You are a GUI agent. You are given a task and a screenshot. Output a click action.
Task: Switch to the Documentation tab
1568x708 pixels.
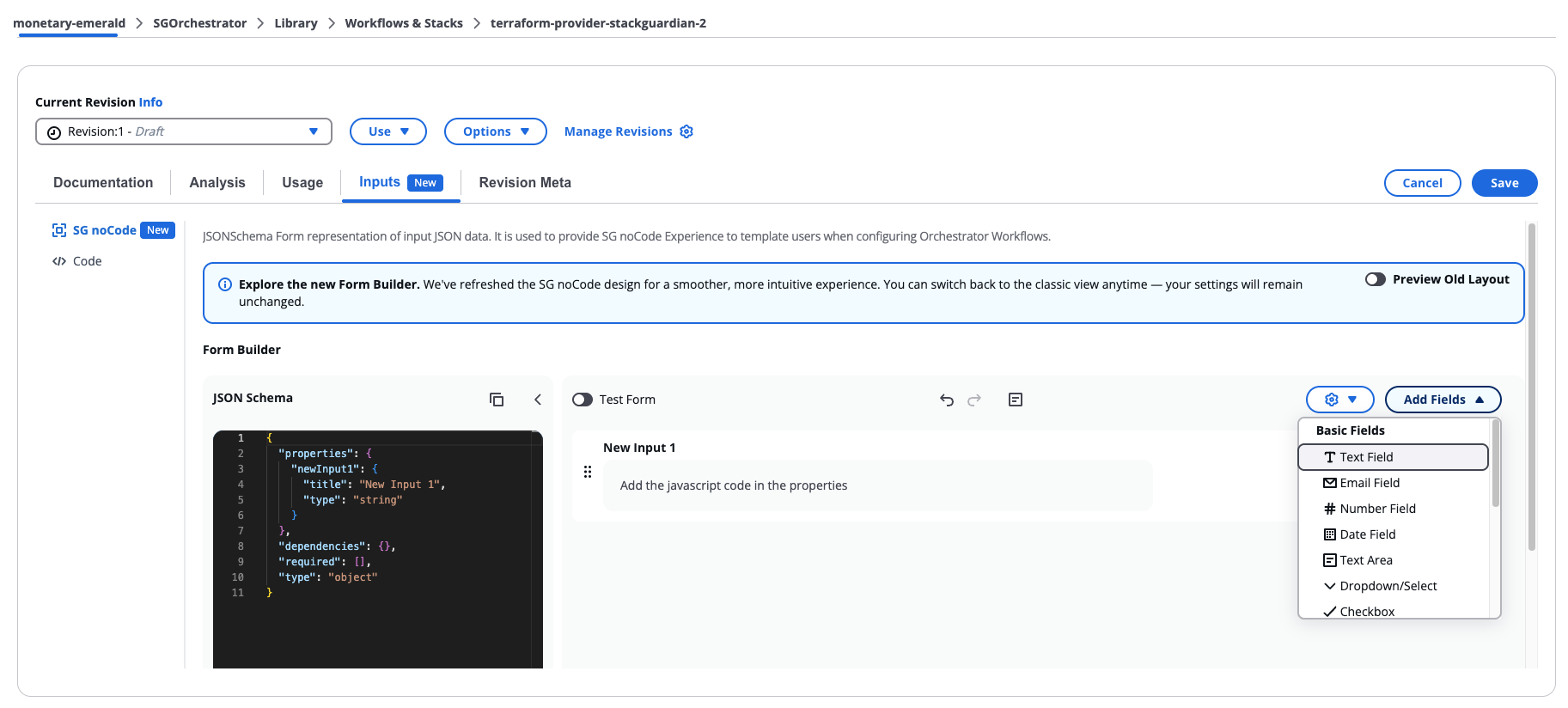[x=102, y=182]
